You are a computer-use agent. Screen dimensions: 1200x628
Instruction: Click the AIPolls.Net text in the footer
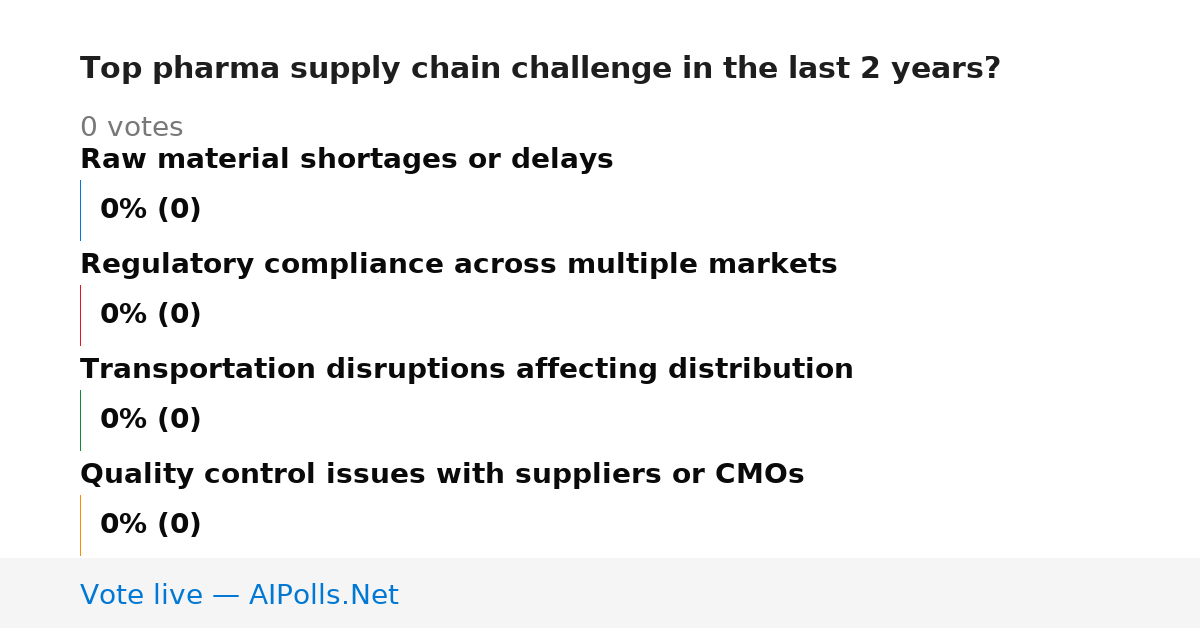(x=323, y=596)
